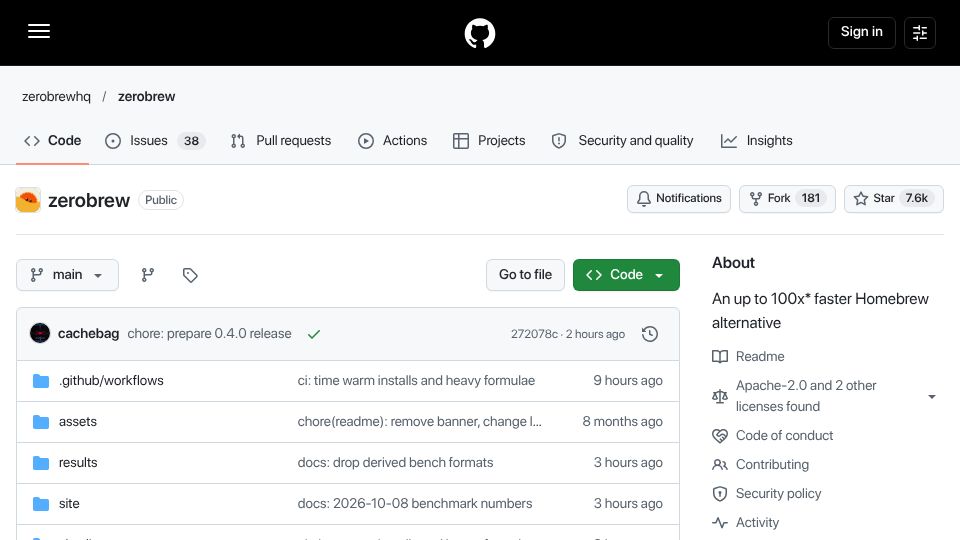Expand licenses found dropdown arrow
This screenshot has height=540, width=960.
coord(932,397)
